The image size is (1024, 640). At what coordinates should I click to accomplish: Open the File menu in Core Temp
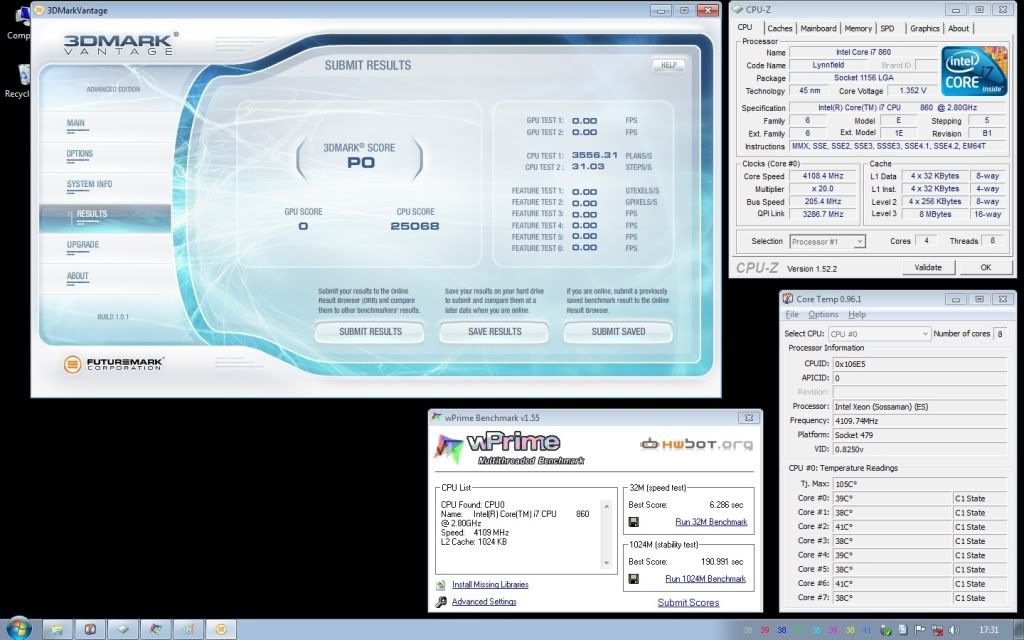(792, 314)
